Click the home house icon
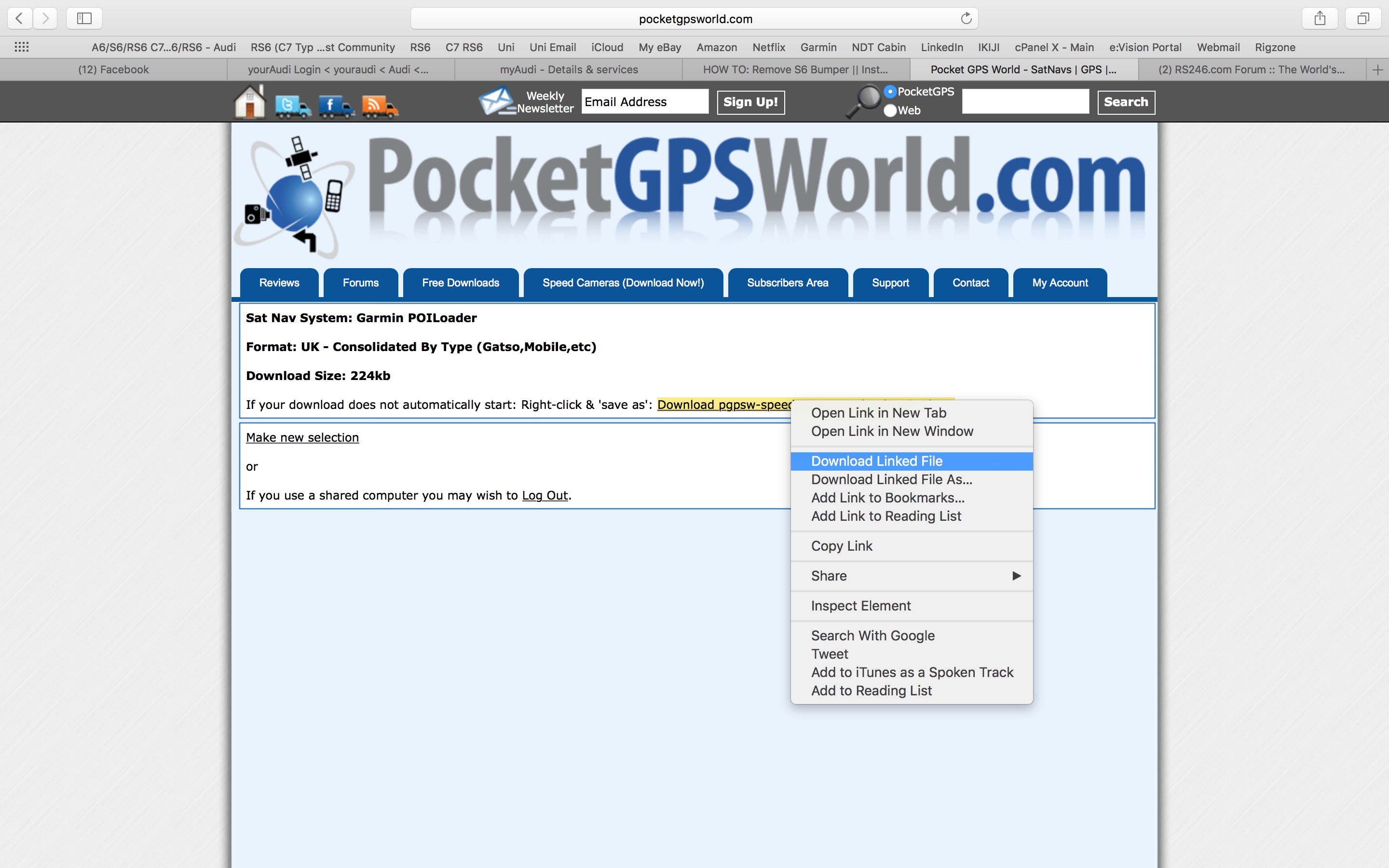The height and width of the screenshot is (868, 1389). (x=250, y=102)
